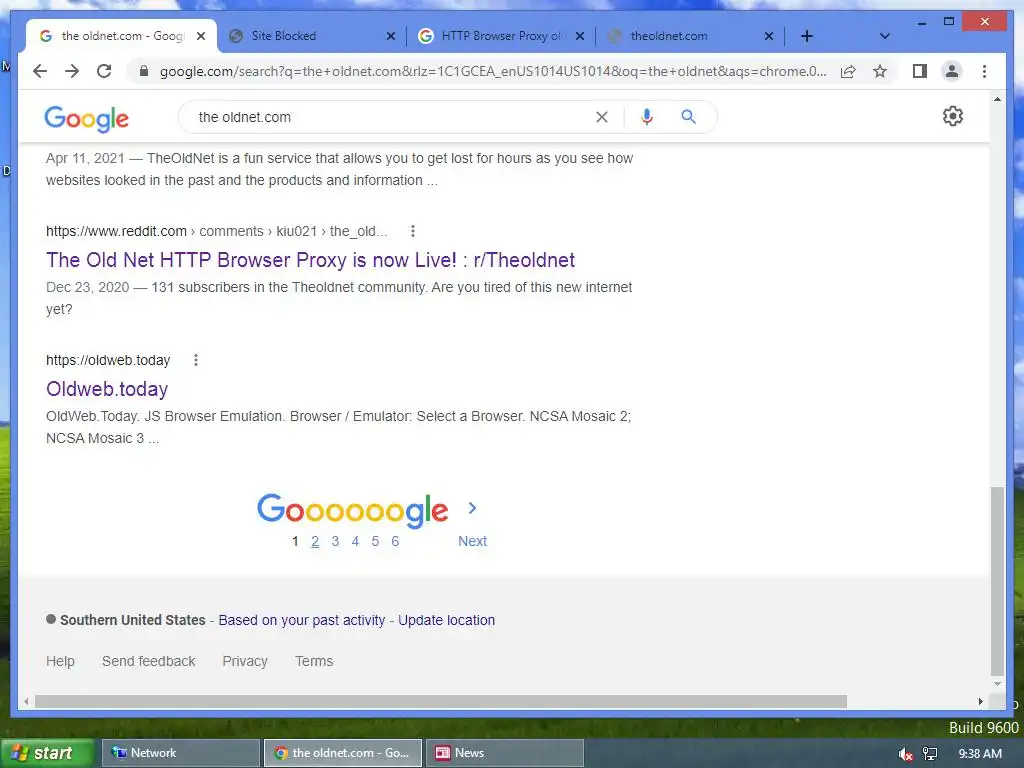The width and height of the screenshot is (1024, 768).
Task: Open the Chrome profile avatar
Action: 952,71
